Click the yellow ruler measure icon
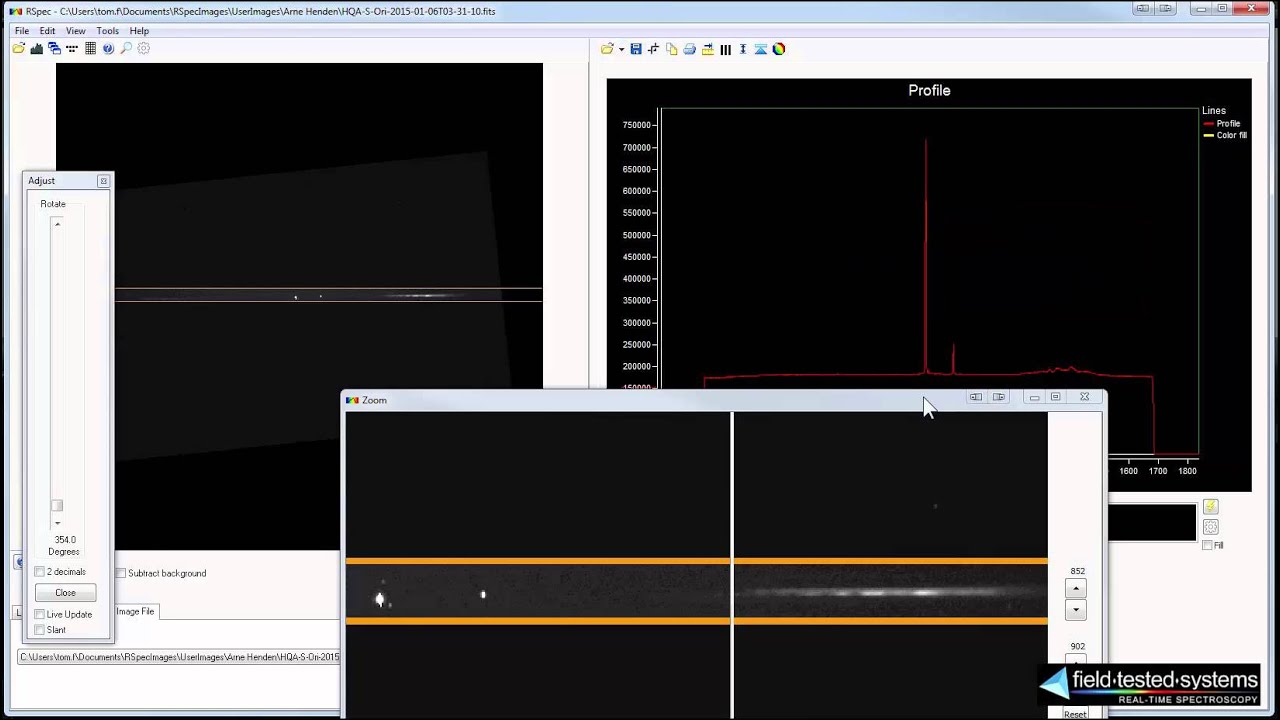This screenshot has width=1280, height=720. coord(708,49)
